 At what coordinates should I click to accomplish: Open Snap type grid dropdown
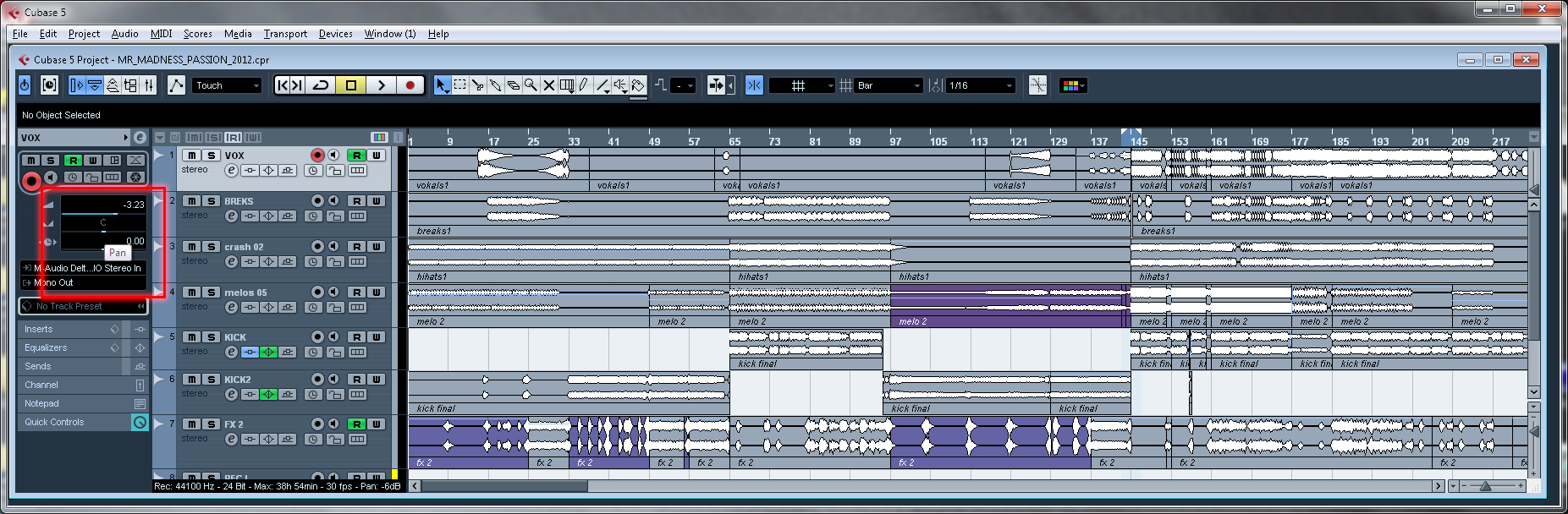click(802, 85)
